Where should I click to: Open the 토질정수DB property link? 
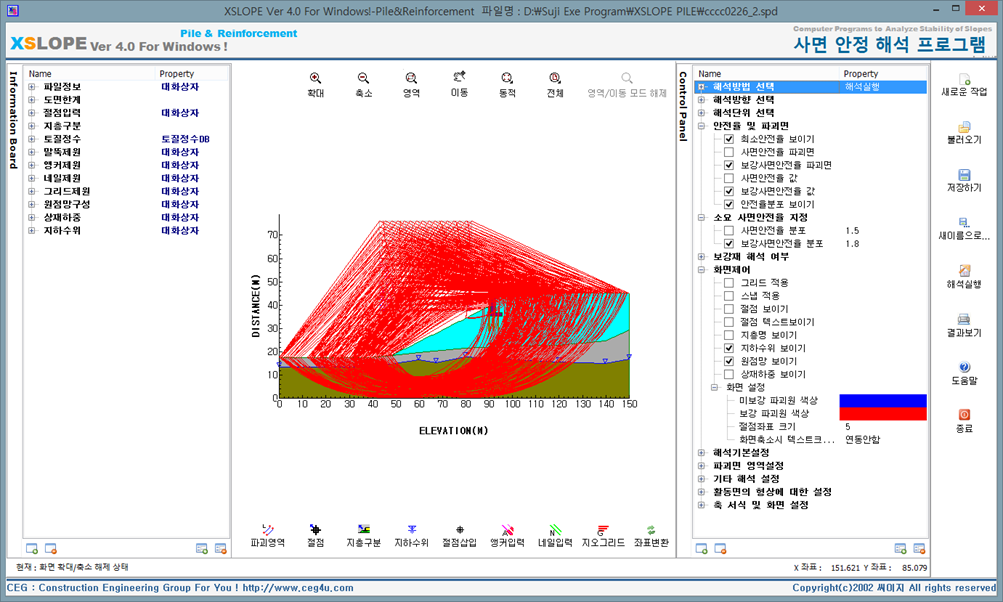[x=186, y=139]
